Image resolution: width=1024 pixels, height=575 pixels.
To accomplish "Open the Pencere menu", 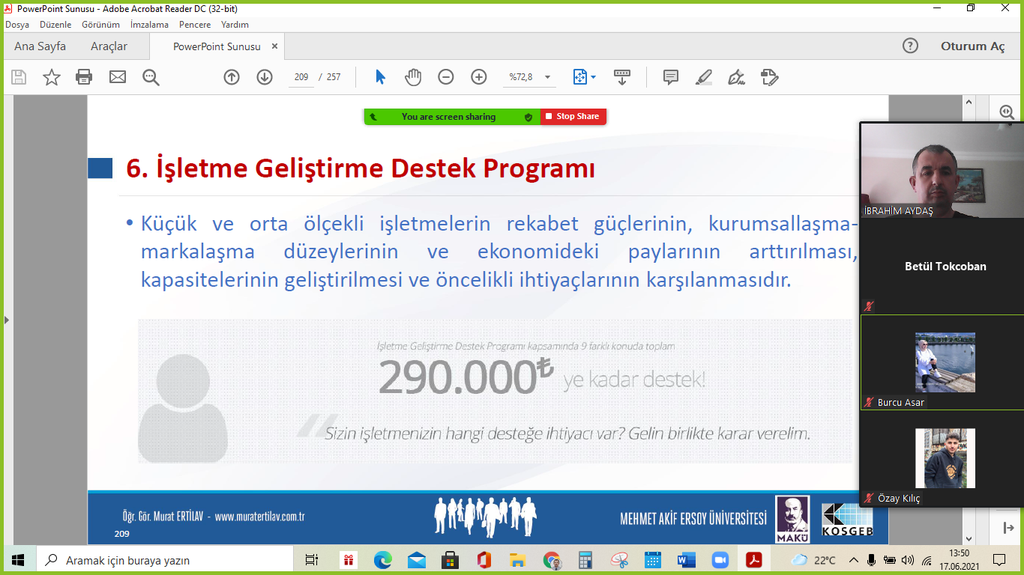I will coord(195,24).
